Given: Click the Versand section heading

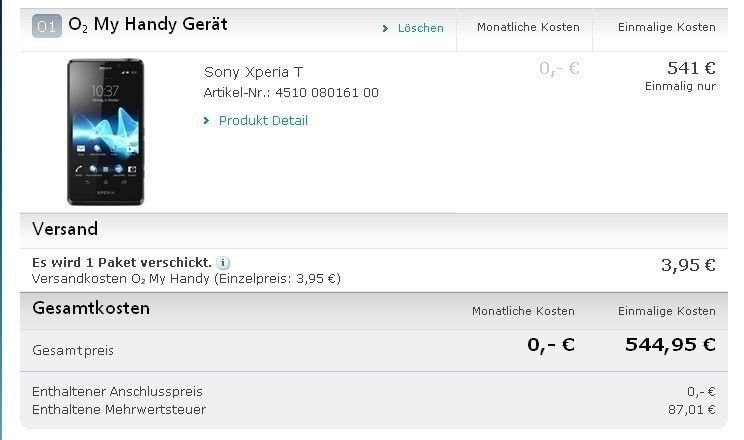Looking at the screenshot, I should point(65,229).
